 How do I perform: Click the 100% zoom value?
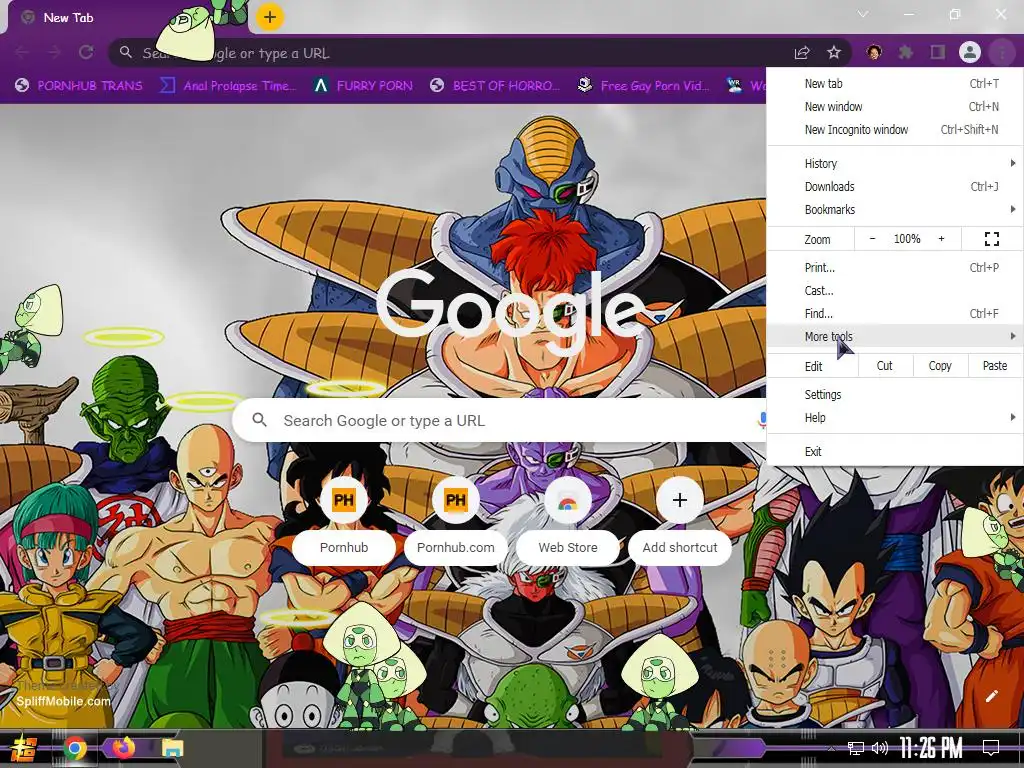[906, 239]
